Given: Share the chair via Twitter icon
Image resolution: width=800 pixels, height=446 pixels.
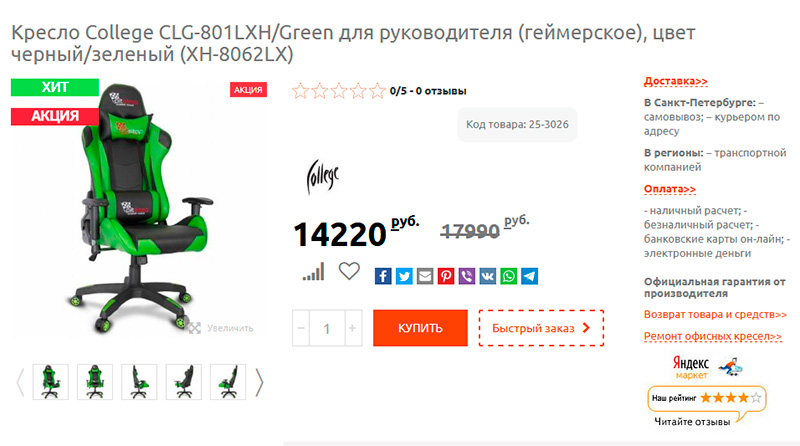Looking at the screenshot, I should click(x=404, y=276).
